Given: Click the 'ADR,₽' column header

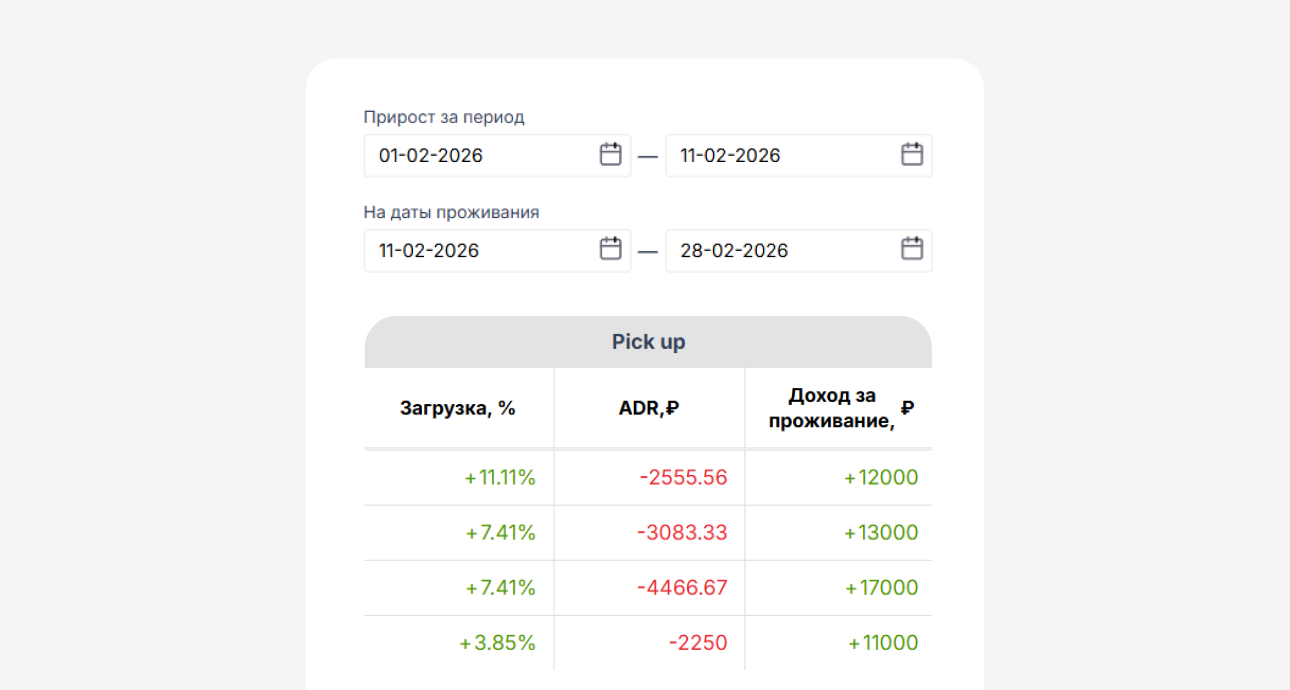Looking at the screenshot, I should tap(648, 407).
